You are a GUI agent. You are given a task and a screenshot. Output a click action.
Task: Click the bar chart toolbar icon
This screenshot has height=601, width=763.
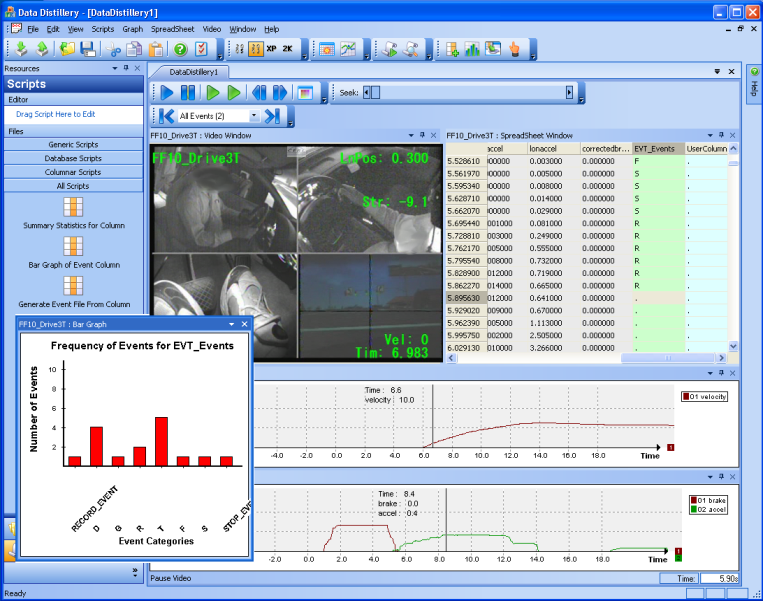pyautogui.click(x=472, y=49)
